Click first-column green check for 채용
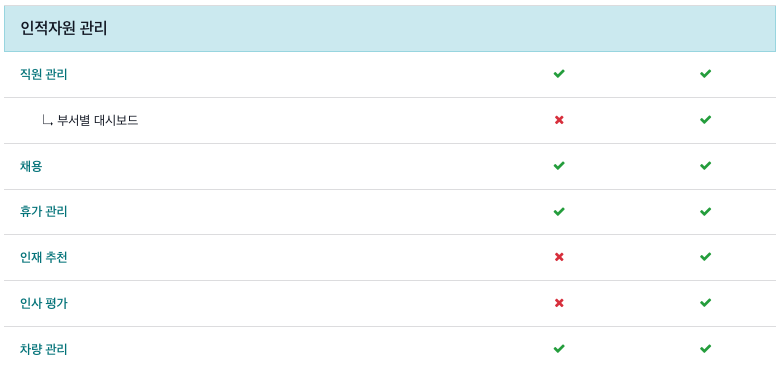Image resolution: width=781 pixels, height=372 pixels. click(559, 165)
